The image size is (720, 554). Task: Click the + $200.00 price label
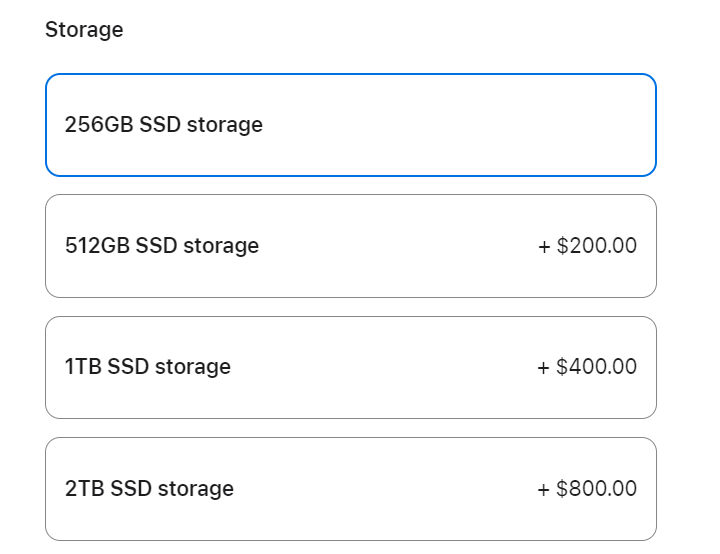coord(587,245)
